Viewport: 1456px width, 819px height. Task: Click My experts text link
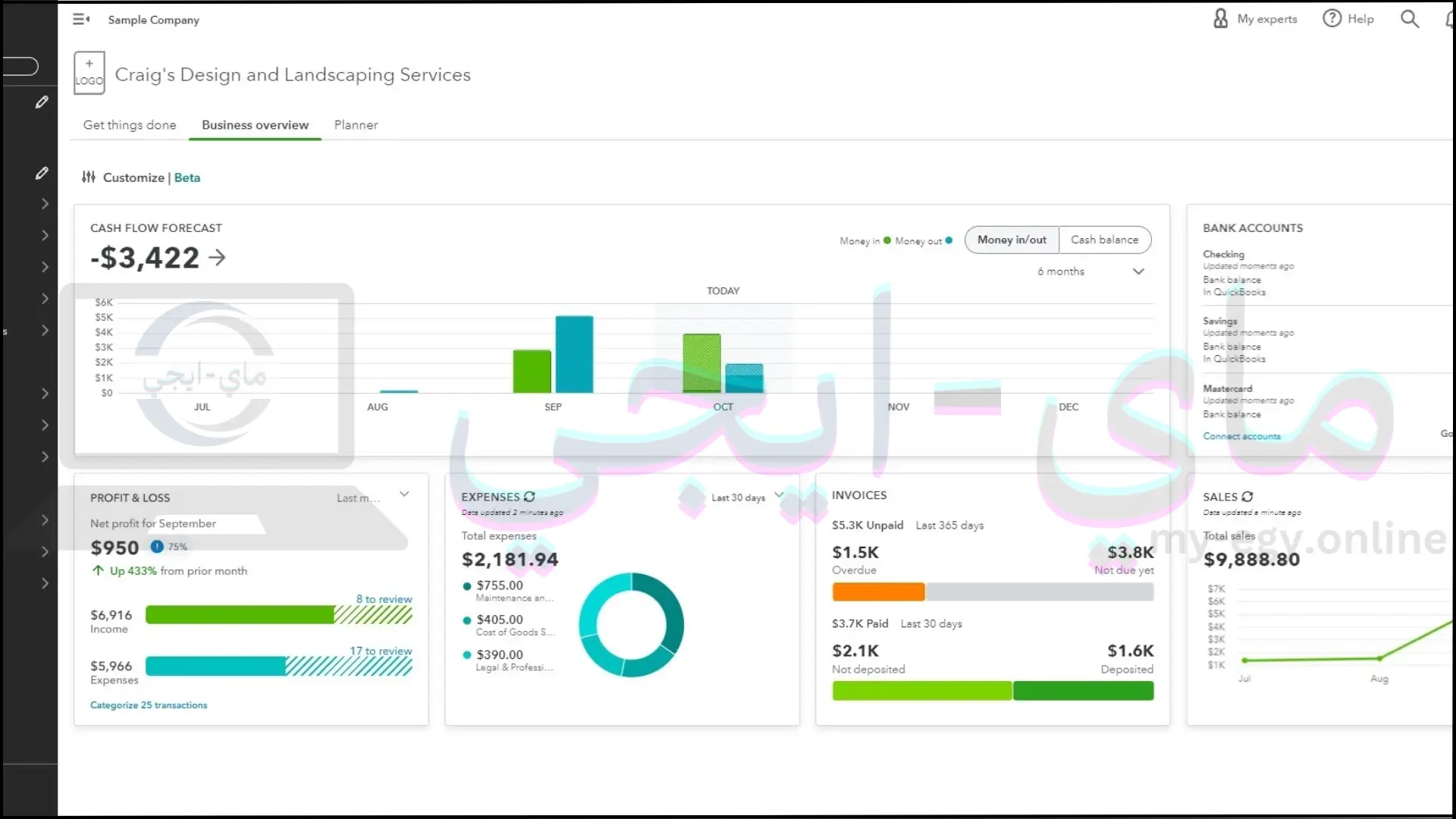pyautogui.click(x=1267, y=19)
